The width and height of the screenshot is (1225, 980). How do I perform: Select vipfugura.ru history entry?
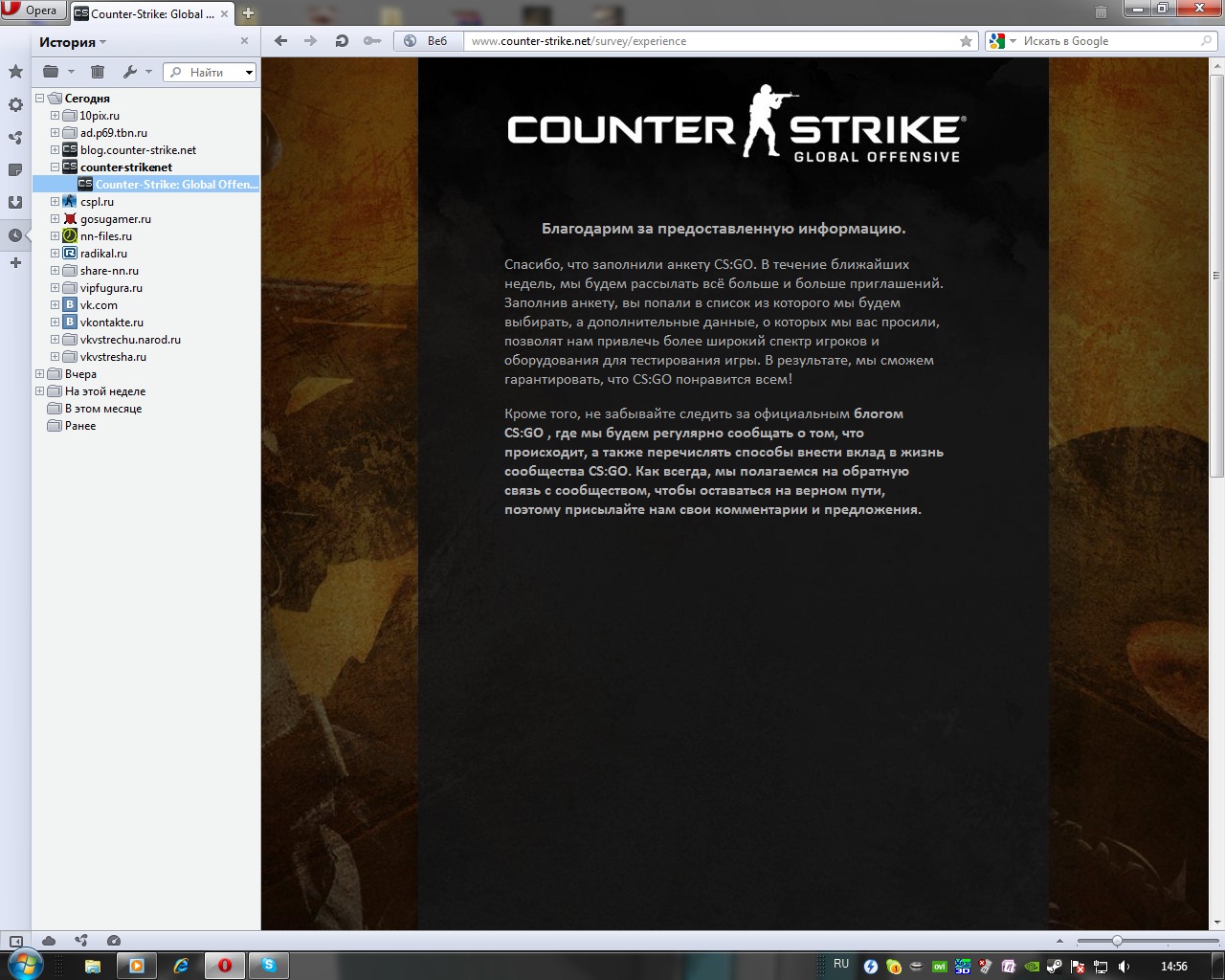tap(102, 288)
